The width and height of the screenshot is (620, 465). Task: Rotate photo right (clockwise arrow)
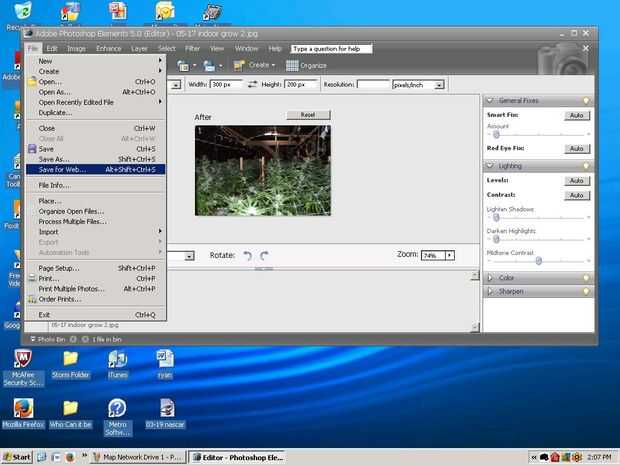click(x=265, y=256)
